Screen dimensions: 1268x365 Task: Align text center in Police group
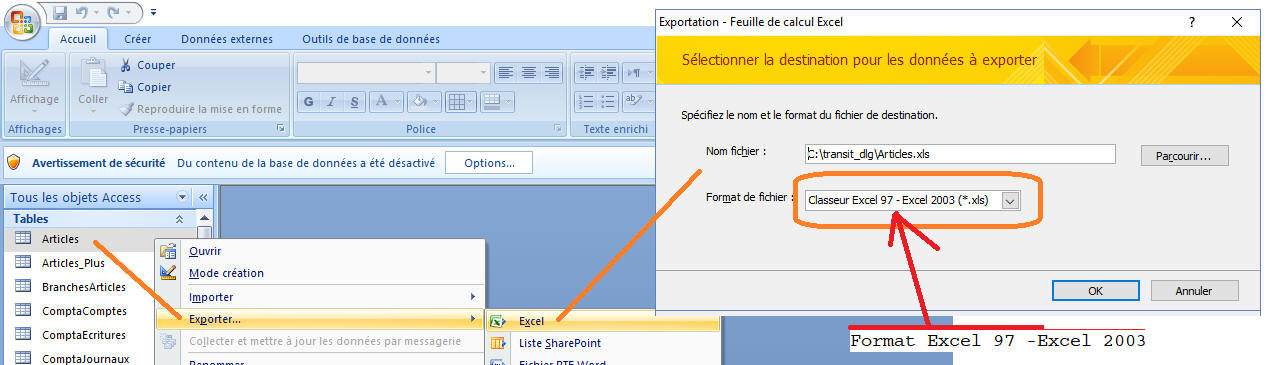pyautogui.click(x=528, y=73)
